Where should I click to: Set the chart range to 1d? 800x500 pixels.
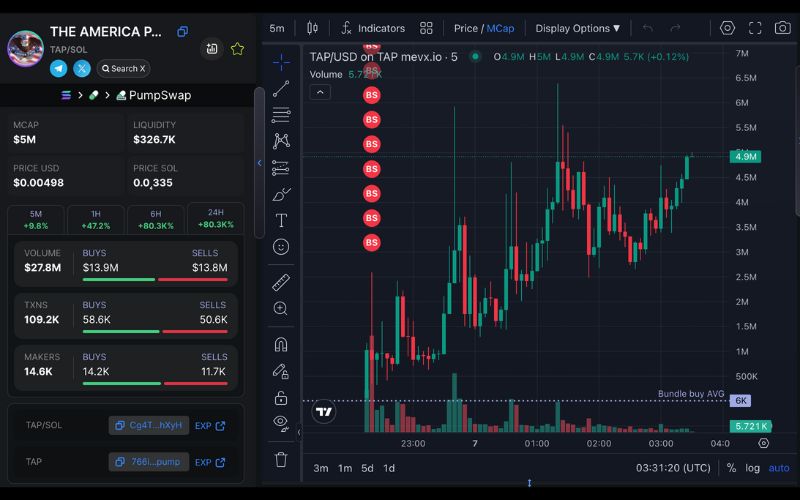(389, 468)
